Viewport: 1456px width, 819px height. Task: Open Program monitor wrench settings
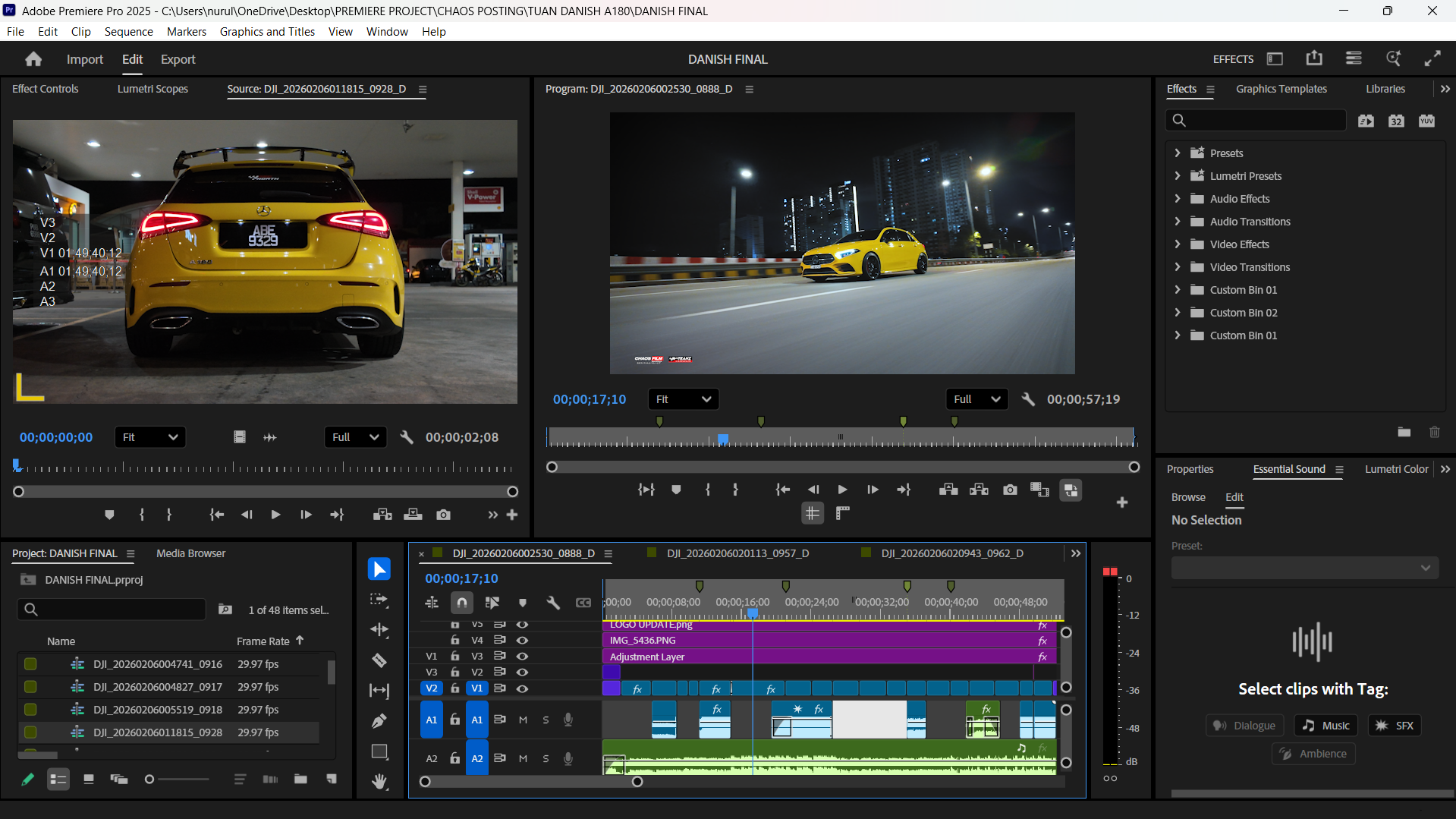(1028, 399)
